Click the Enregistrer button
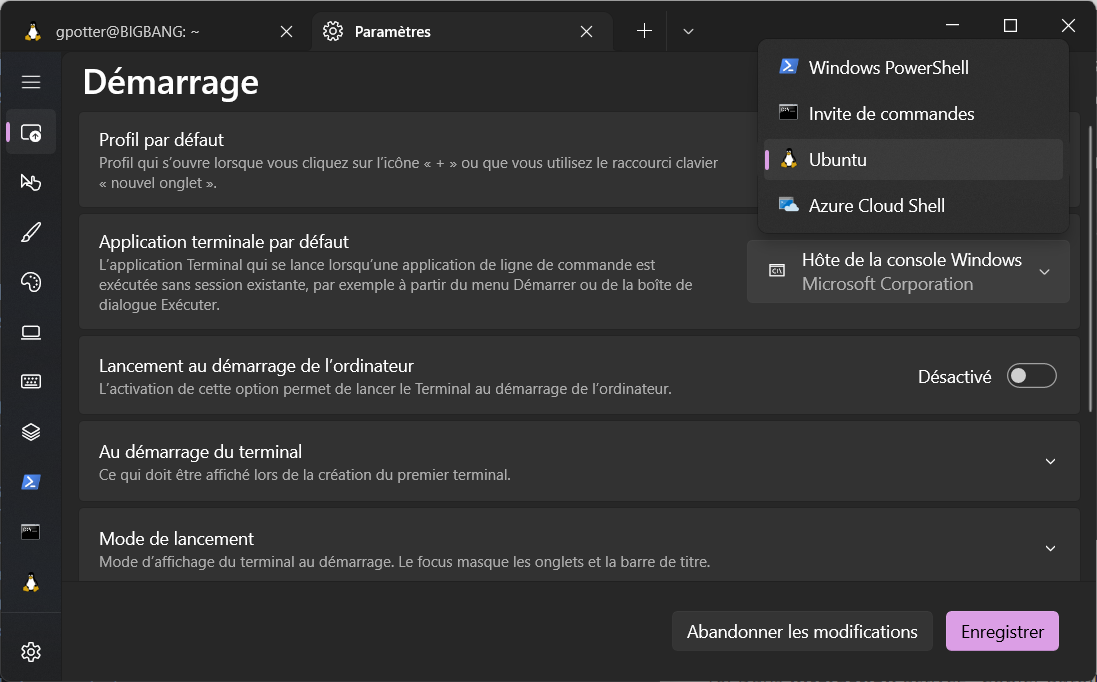 (1002, 632)
